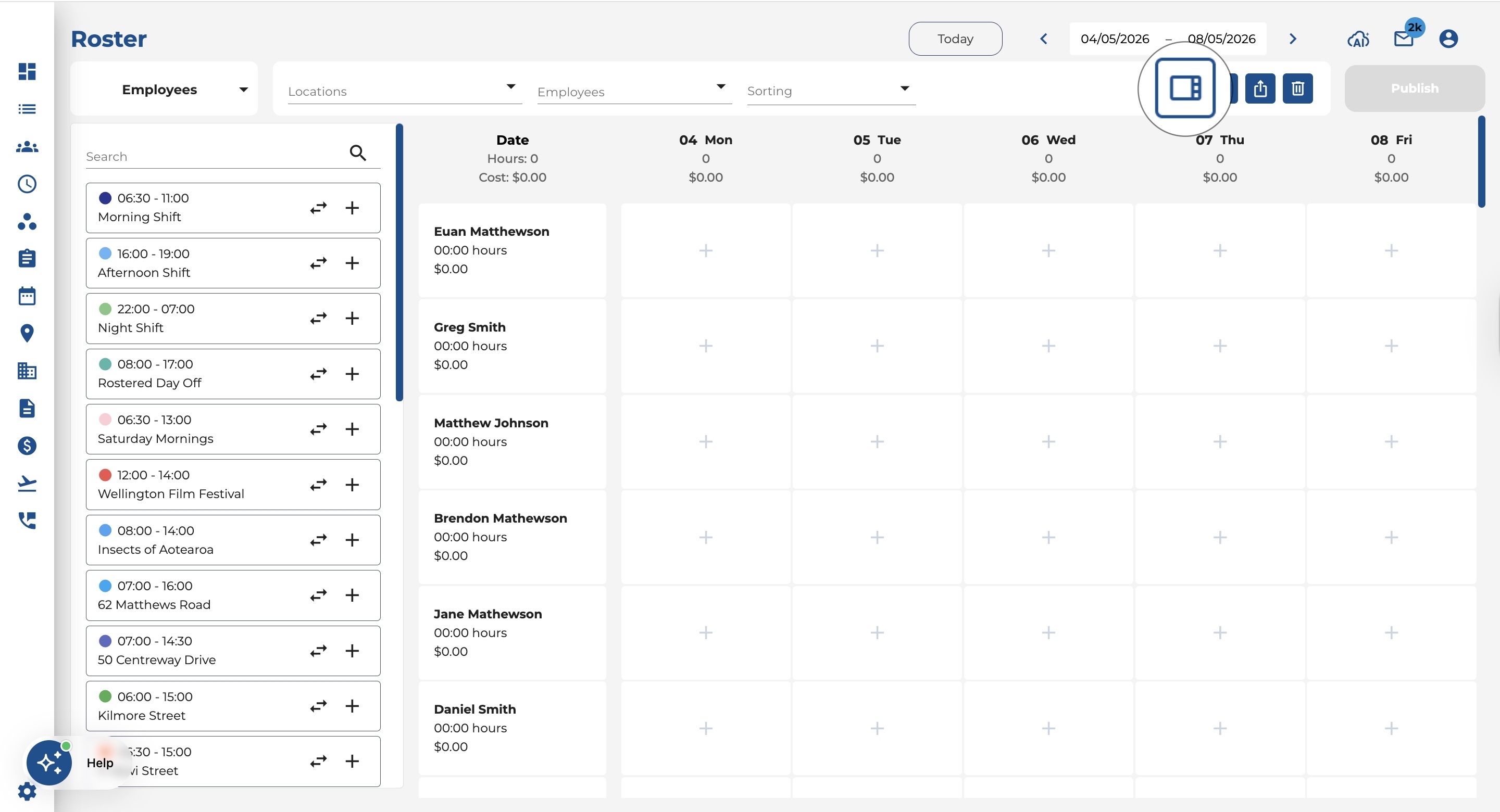Click the date range field
Screen dimensions: 1500x812
point(1168,39)
